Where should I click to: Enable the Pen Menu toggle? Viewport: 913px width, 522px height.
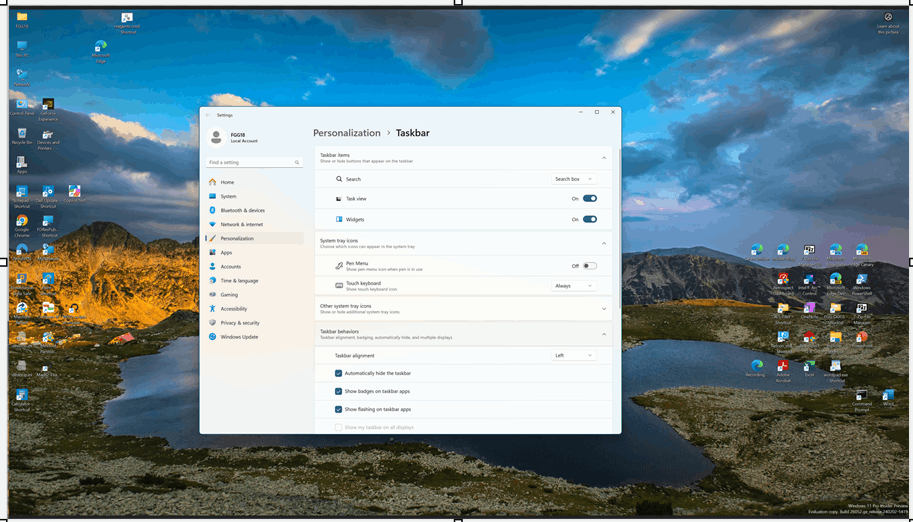[590, 266]
